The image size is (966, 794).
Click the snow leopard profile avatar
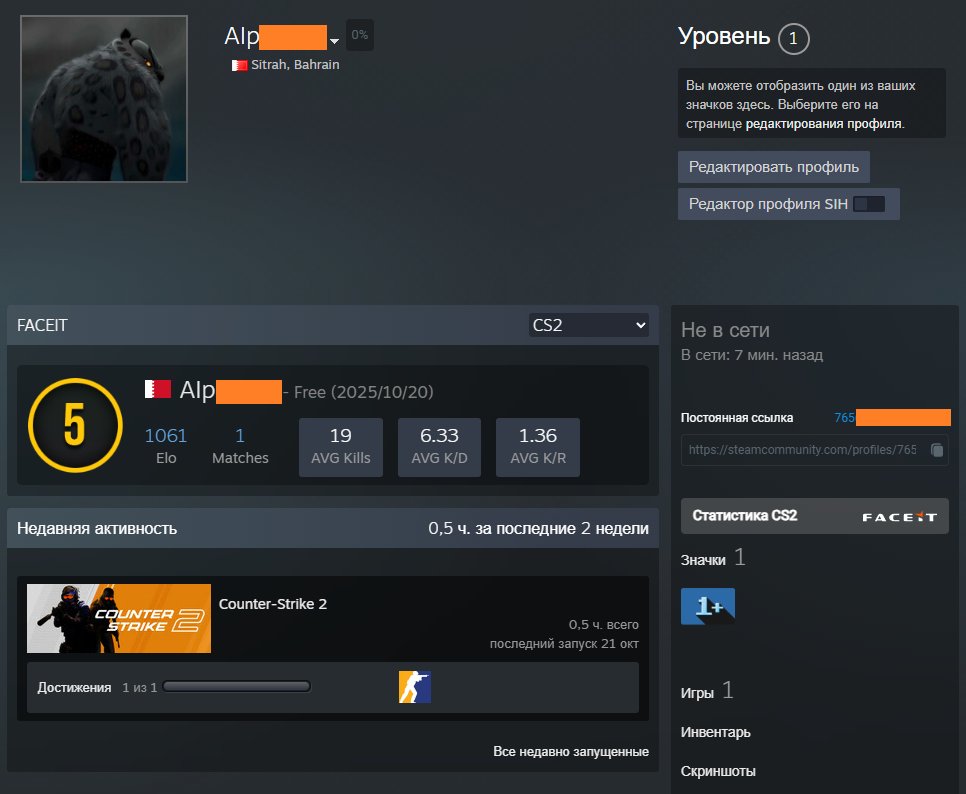click(x=104, y=98)
